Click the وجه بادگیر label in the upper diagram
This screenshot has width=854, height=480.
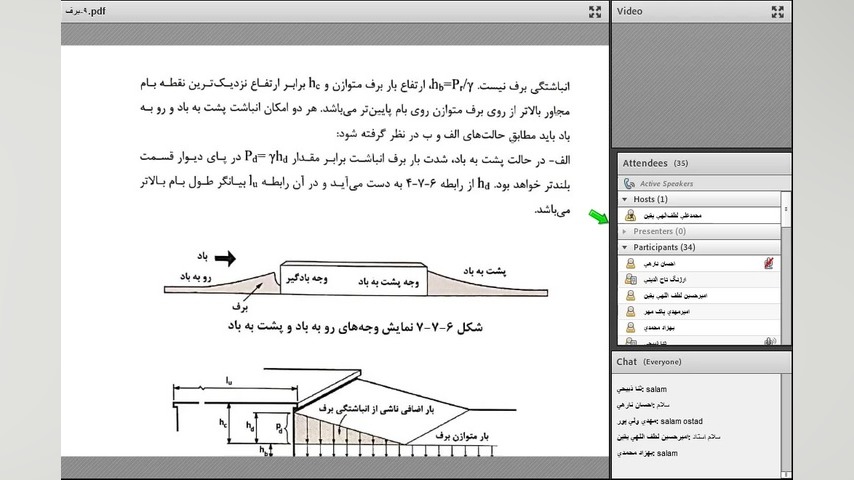(307, 278)
